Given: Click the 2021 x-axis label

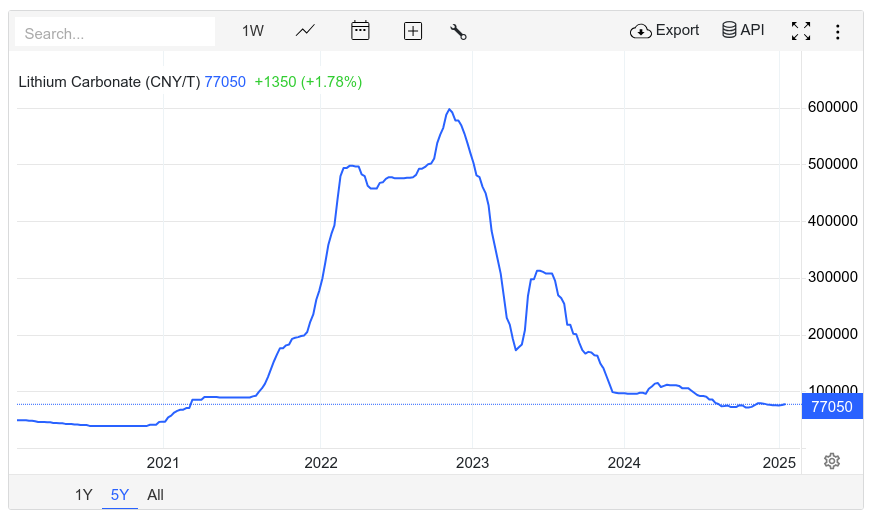Looking at the screenshot, I should 163,463.
